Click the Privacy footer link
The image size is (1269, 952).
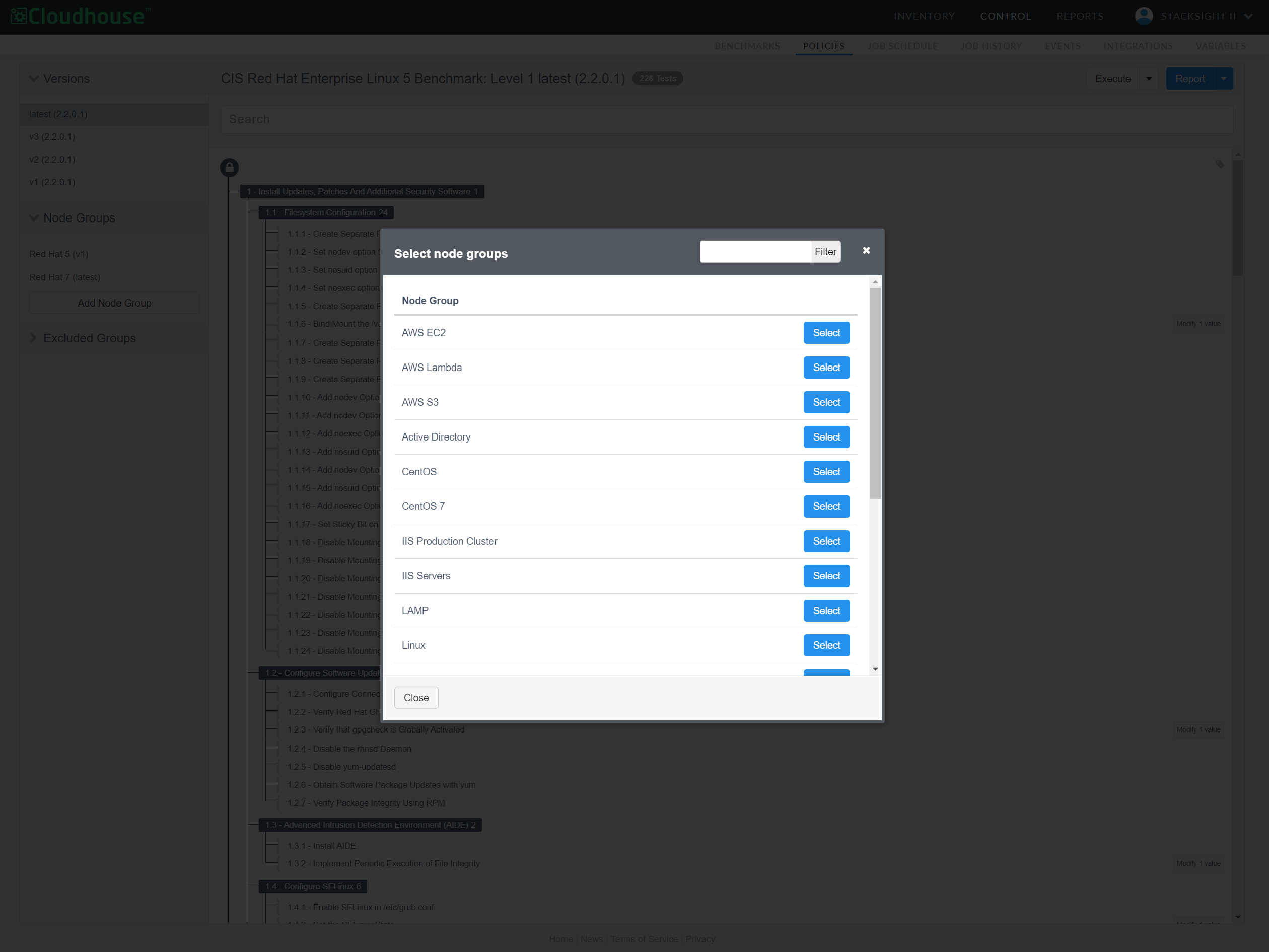[700, 939]
